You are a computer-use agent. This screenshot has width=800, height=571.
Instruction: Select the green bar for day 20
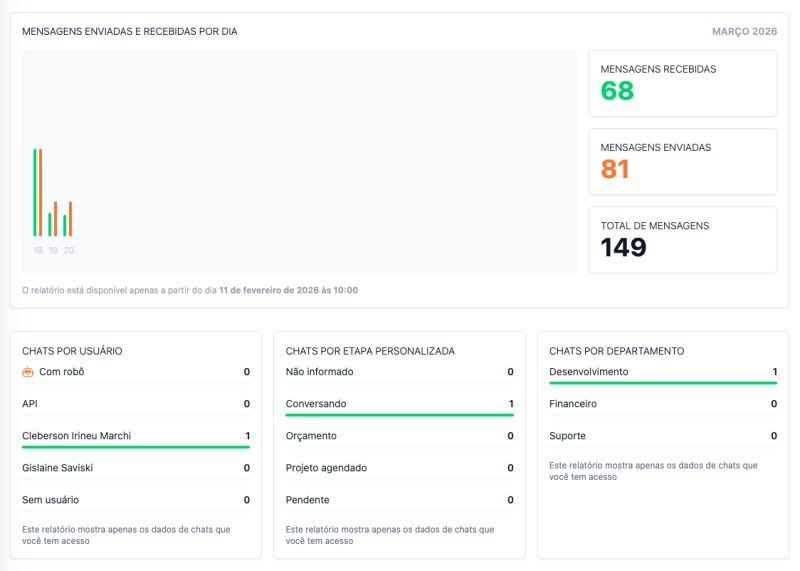click(65, 225)
